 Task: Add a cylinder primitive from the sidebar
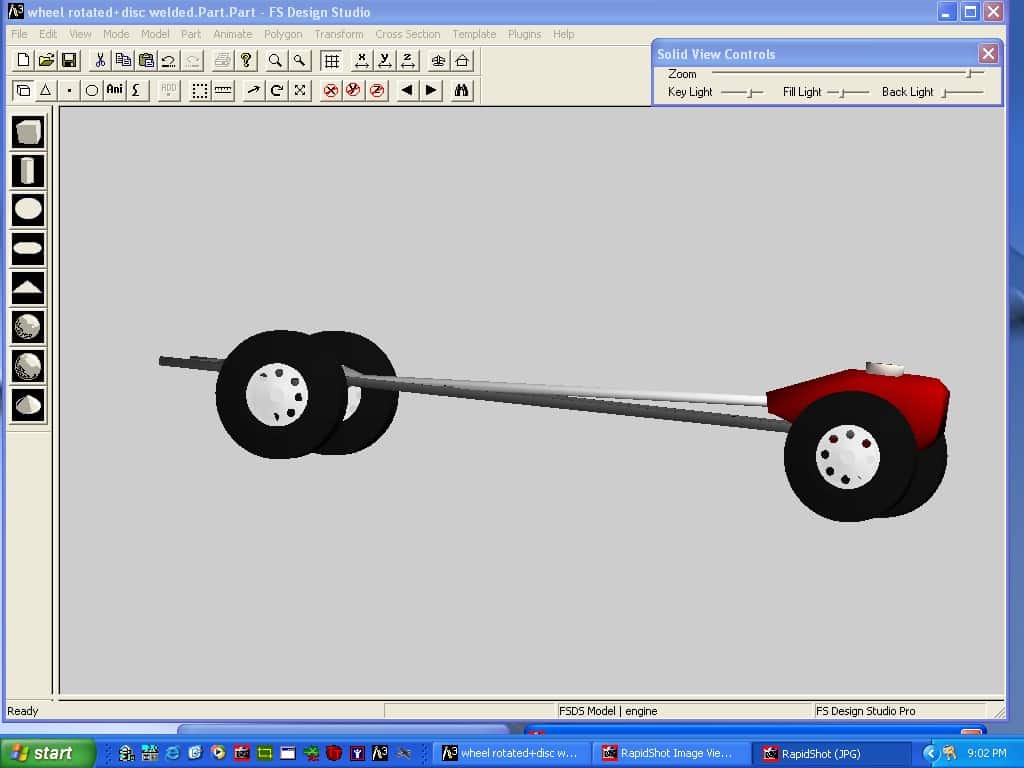click(x=28, y=171)
